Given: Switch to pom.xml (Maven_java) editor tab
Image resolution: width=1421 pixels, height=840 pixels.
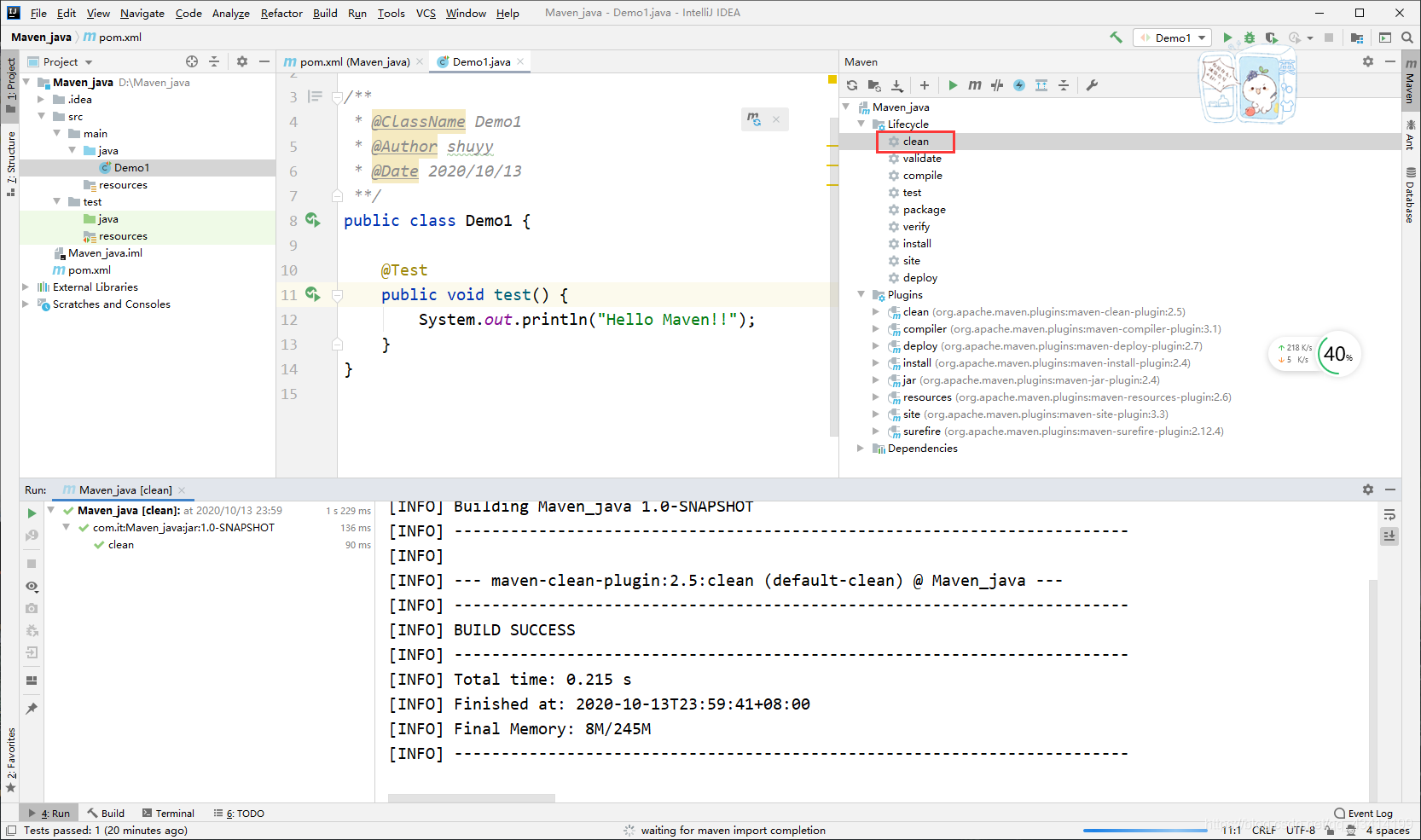Looking at the screenshot, I should point(353,61).
